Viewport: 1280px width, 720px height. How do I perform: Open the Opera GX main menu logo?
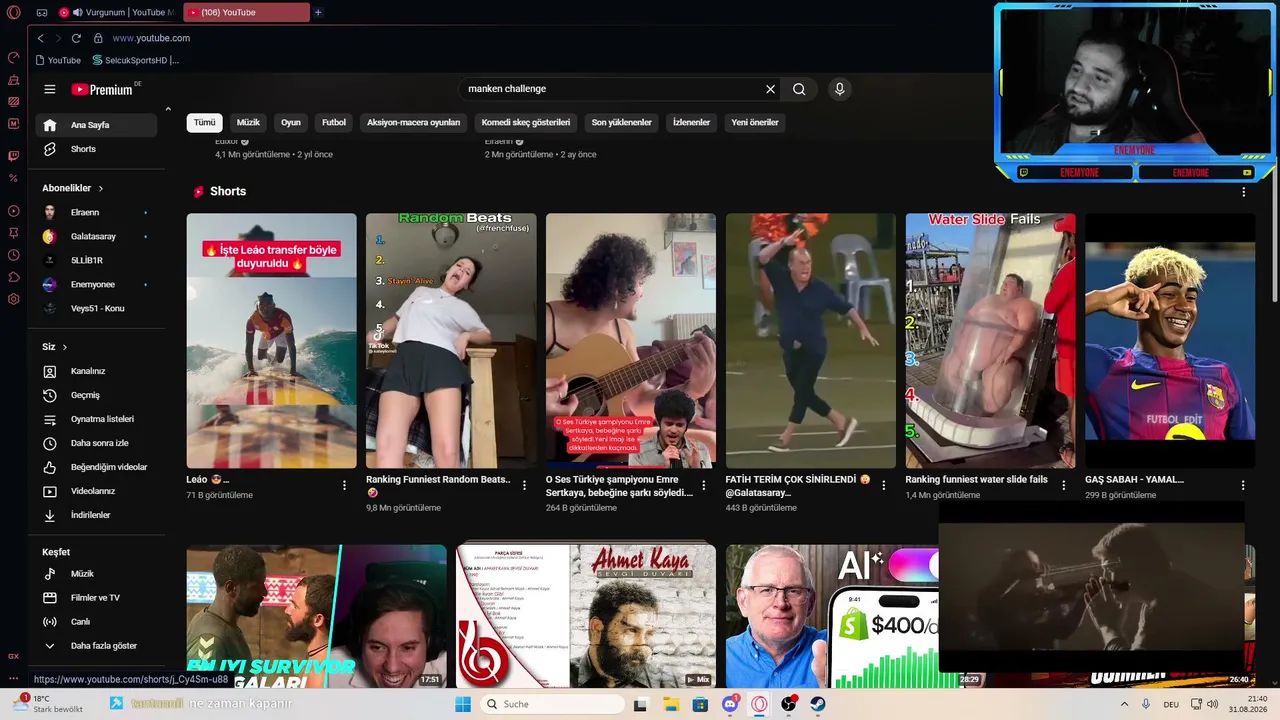[x=14, y=12]
